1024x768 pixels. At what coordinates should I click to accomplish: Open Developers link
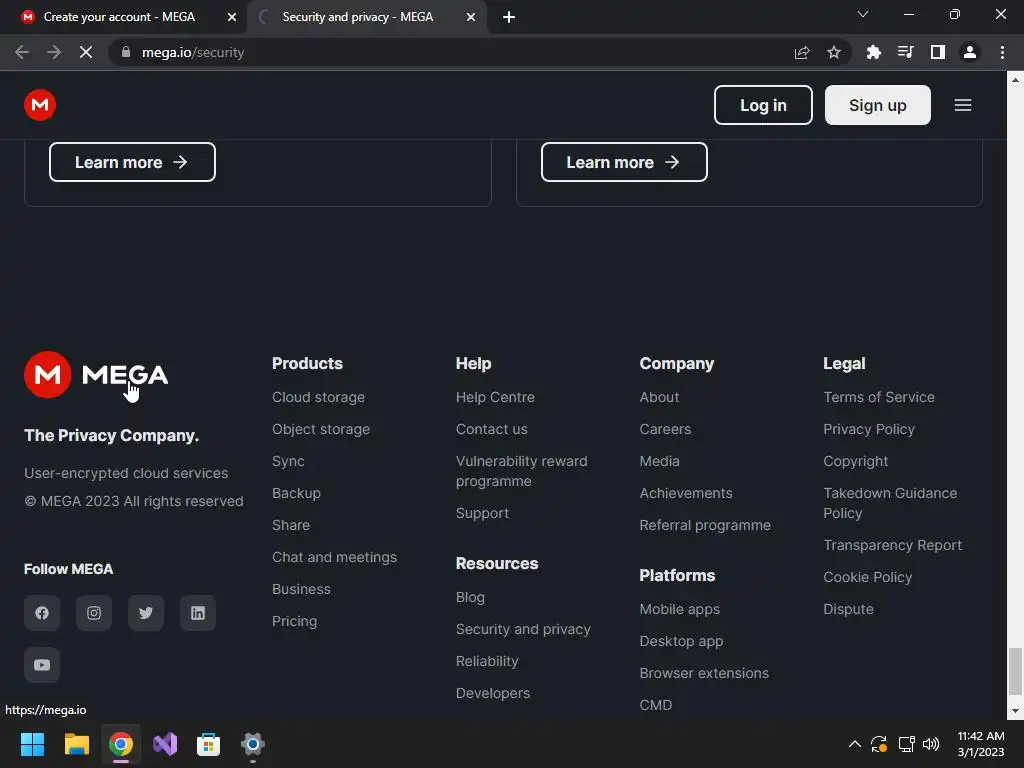pyautogui.click(x=493, y=693)
